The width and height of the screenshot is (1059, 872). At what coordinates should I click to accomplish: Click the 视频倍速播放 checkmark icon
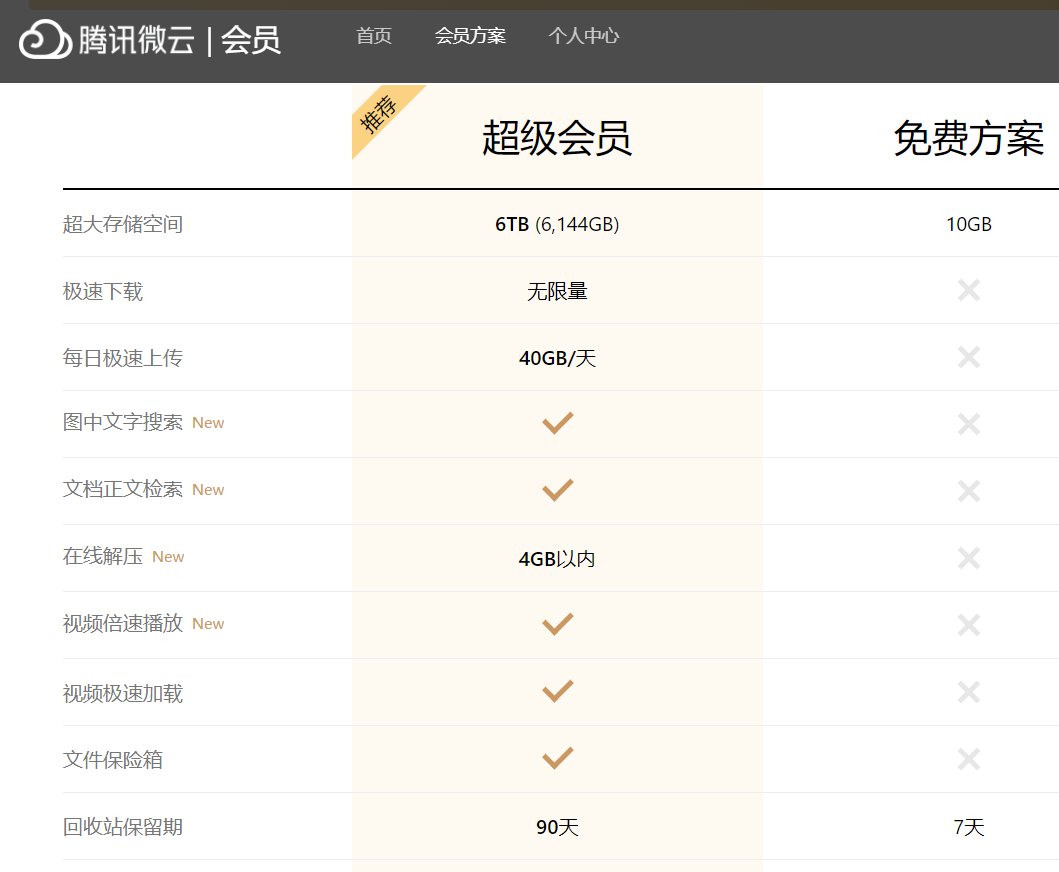[x=557, y=624]
